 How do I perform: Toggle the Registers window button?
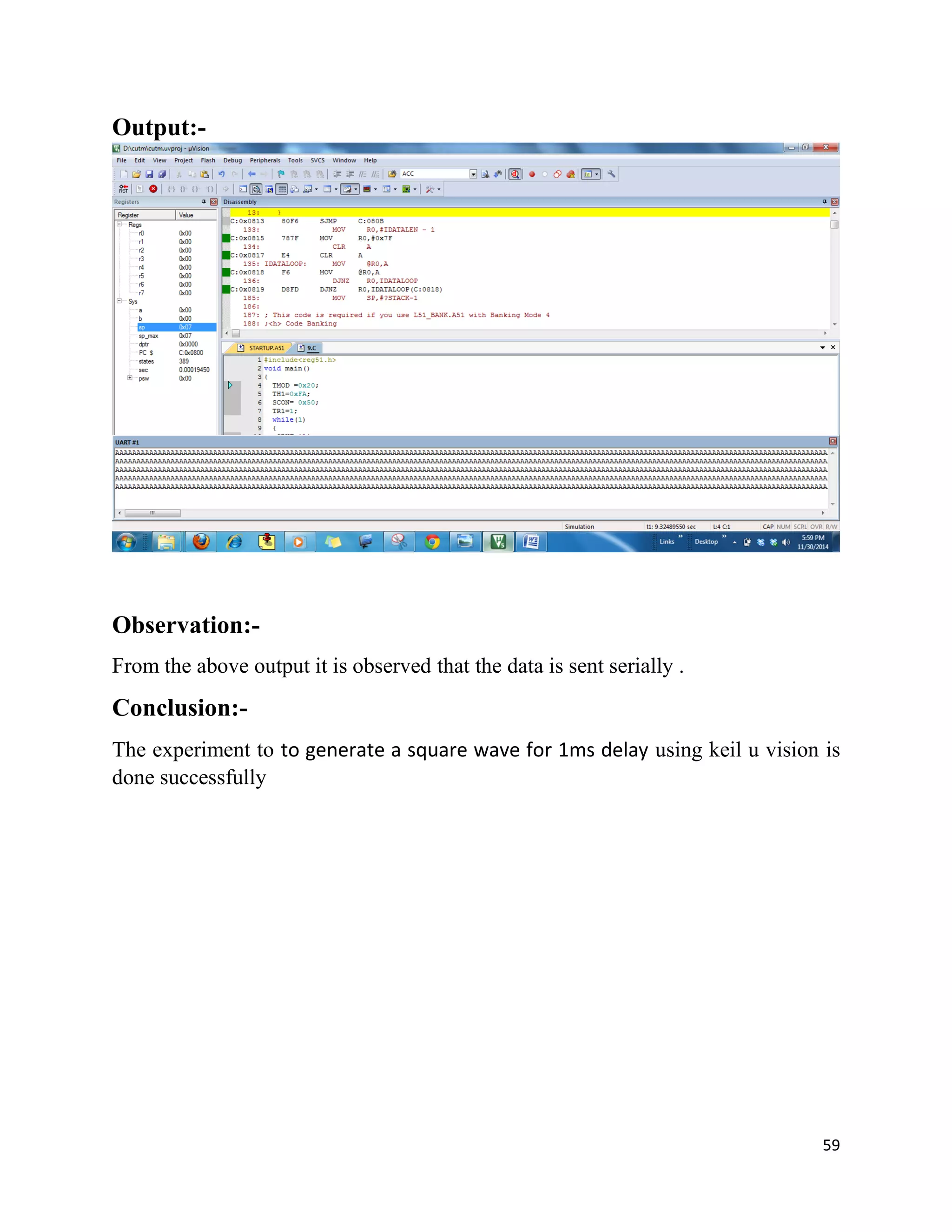point(282,190)
